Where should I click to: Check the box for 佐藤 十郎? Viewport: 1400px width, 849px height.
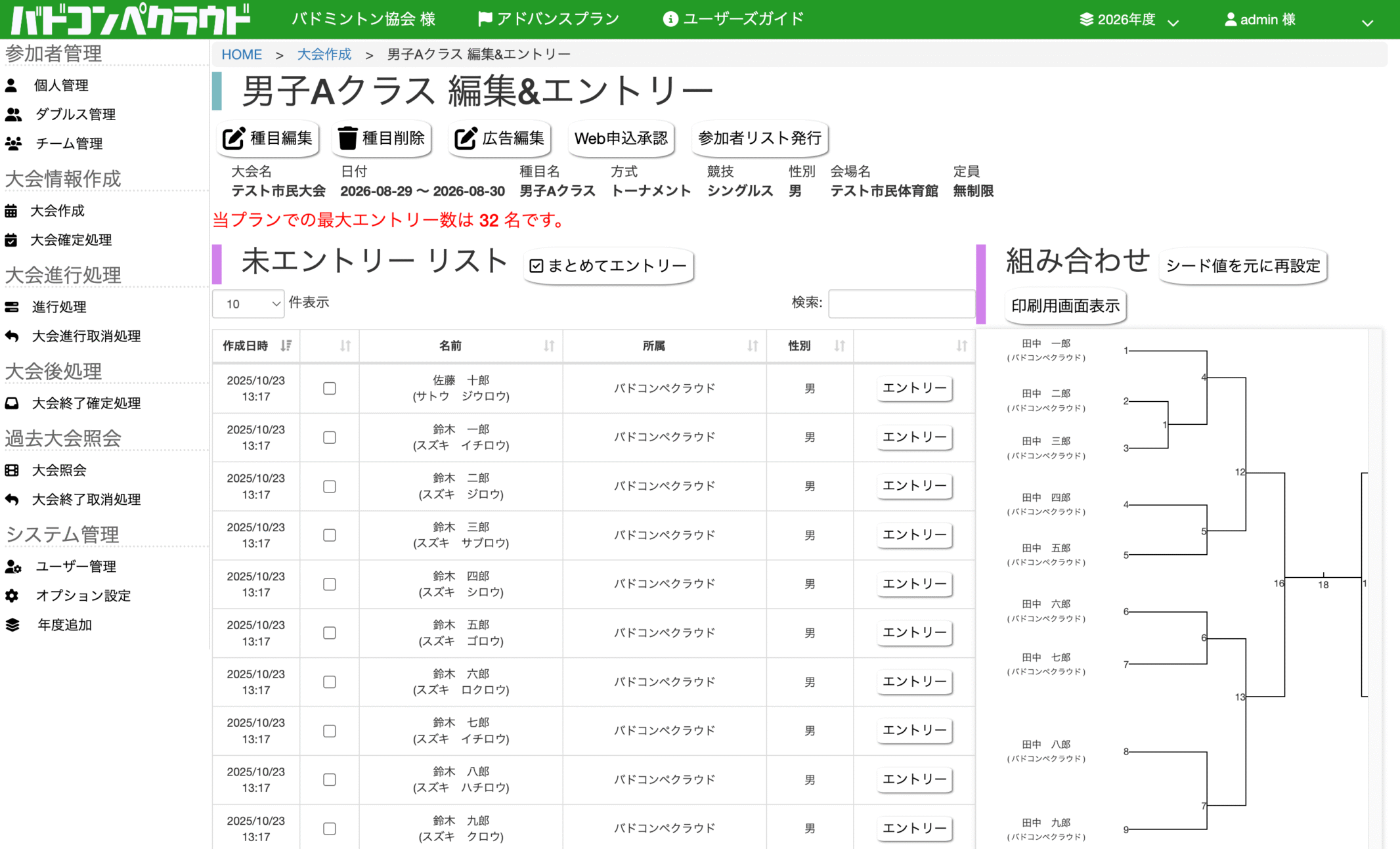(x=330, y=389)
